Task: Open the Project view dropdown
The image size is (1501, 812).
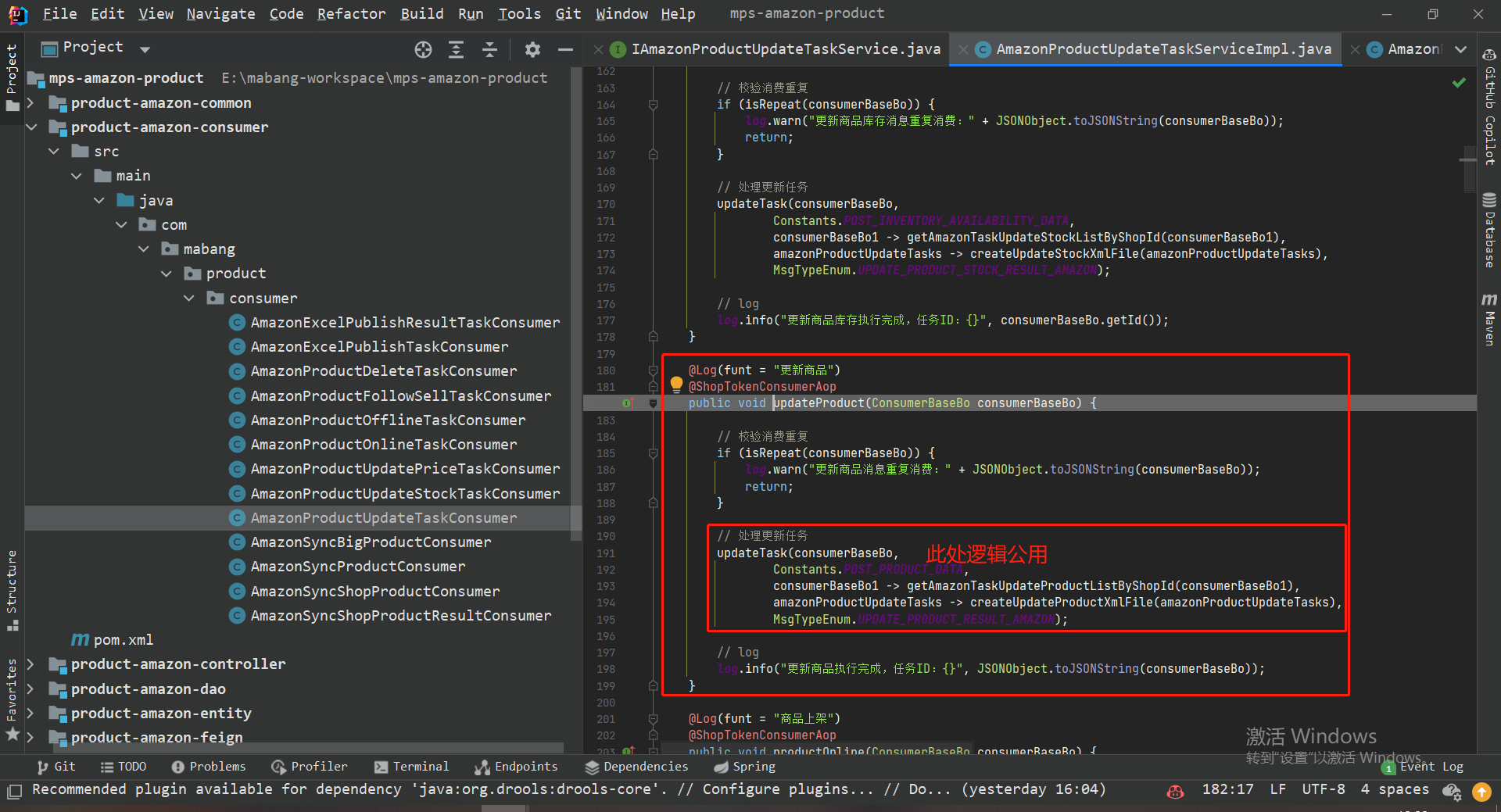Action: 145,49
